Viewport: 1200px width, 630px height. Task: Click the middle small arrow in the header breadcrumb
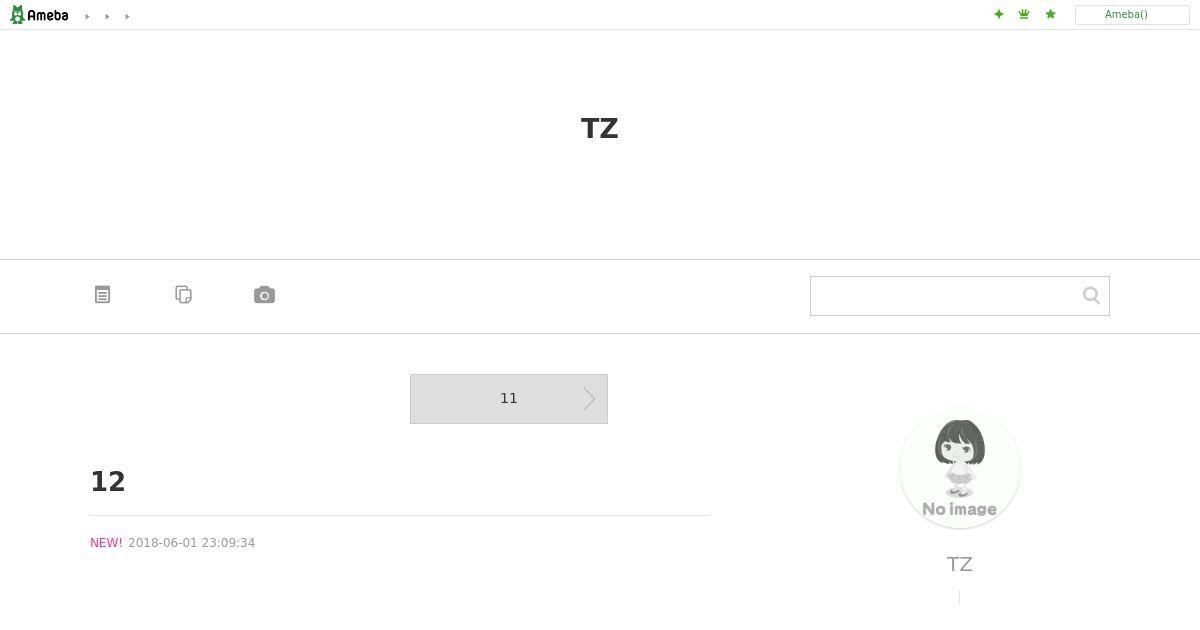(107, 16)
